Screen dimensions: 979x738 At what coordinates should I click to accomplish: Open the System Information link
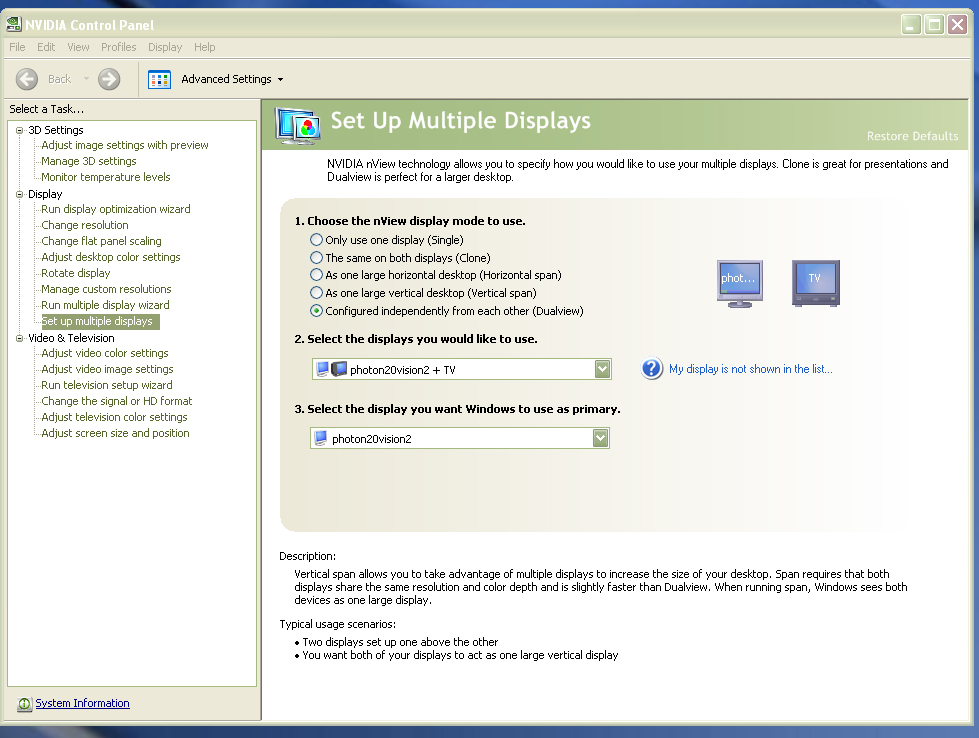tap(82, 703)
